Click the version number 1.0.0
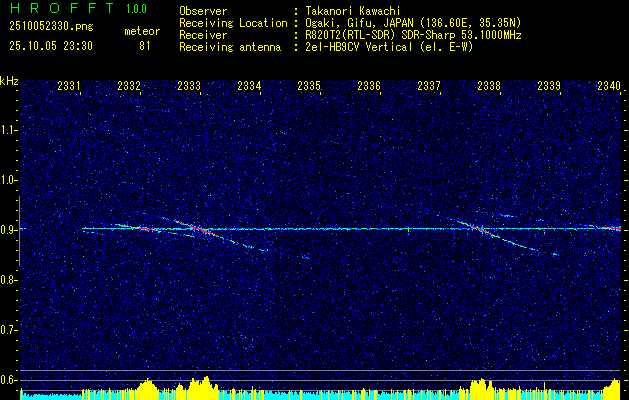 136,8
